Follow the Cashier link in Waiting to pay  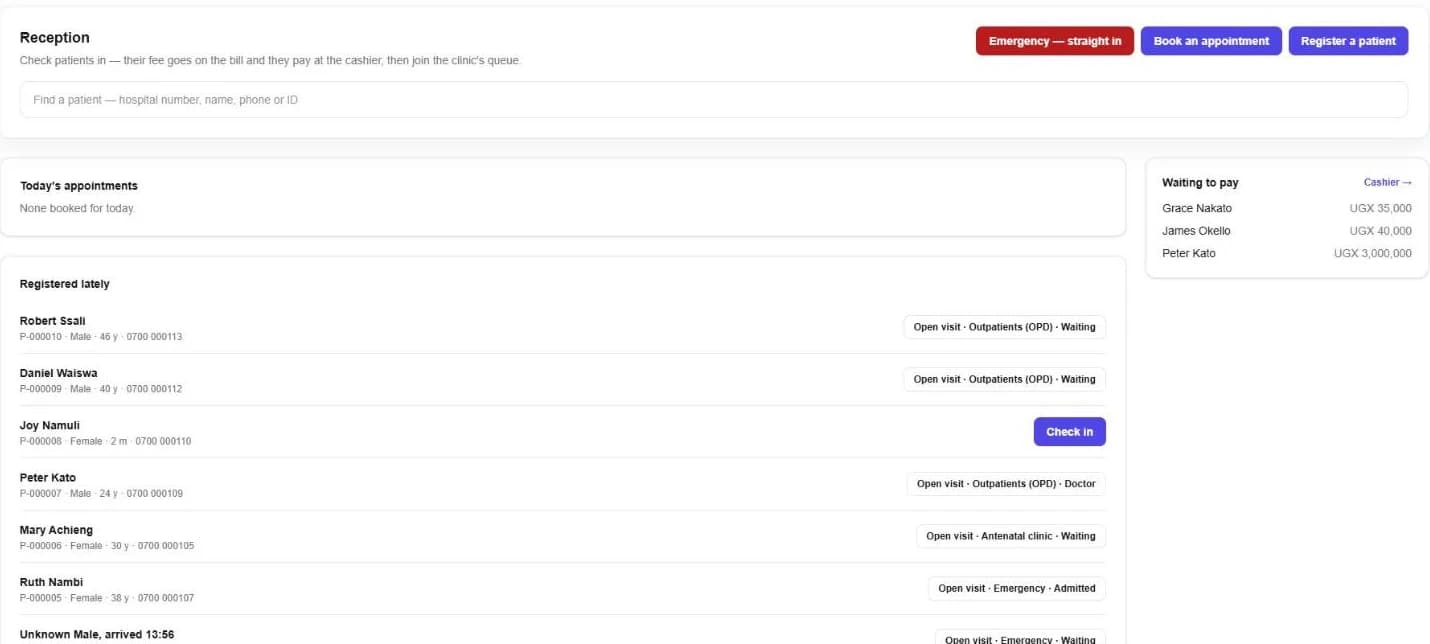[1388, 183]
